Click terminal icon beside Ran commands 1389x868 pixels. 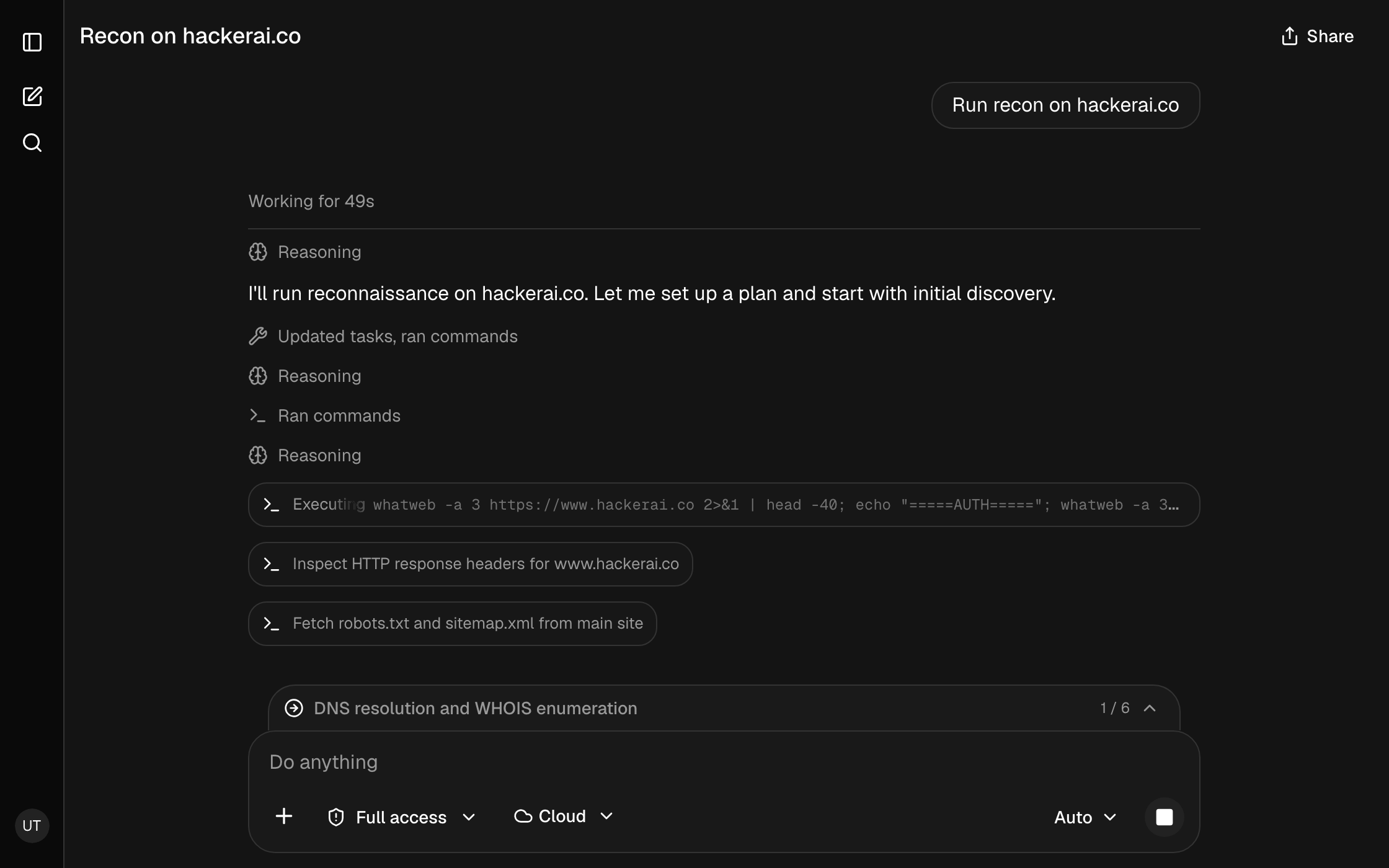point(258,415)
